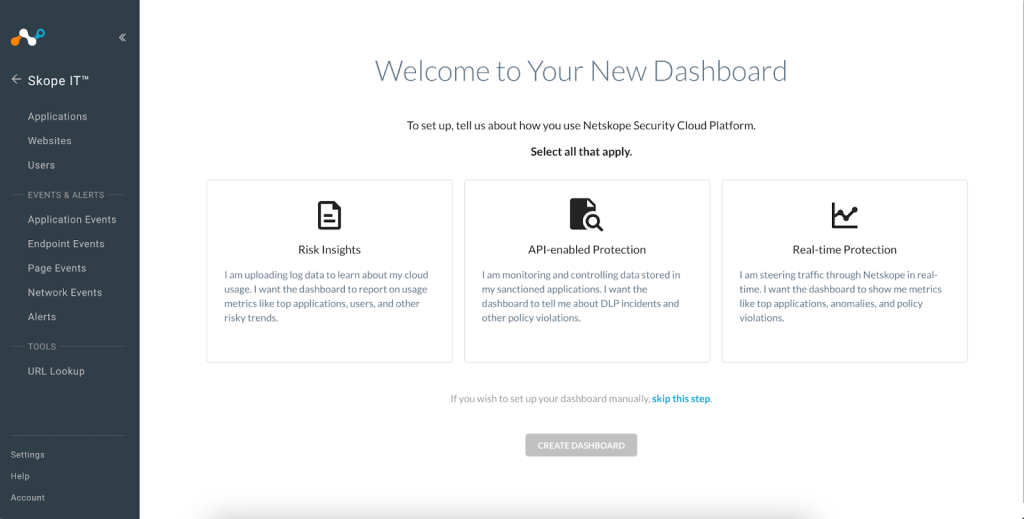
Task: Click the Netskope logo icon
Action: click(28, 37)
